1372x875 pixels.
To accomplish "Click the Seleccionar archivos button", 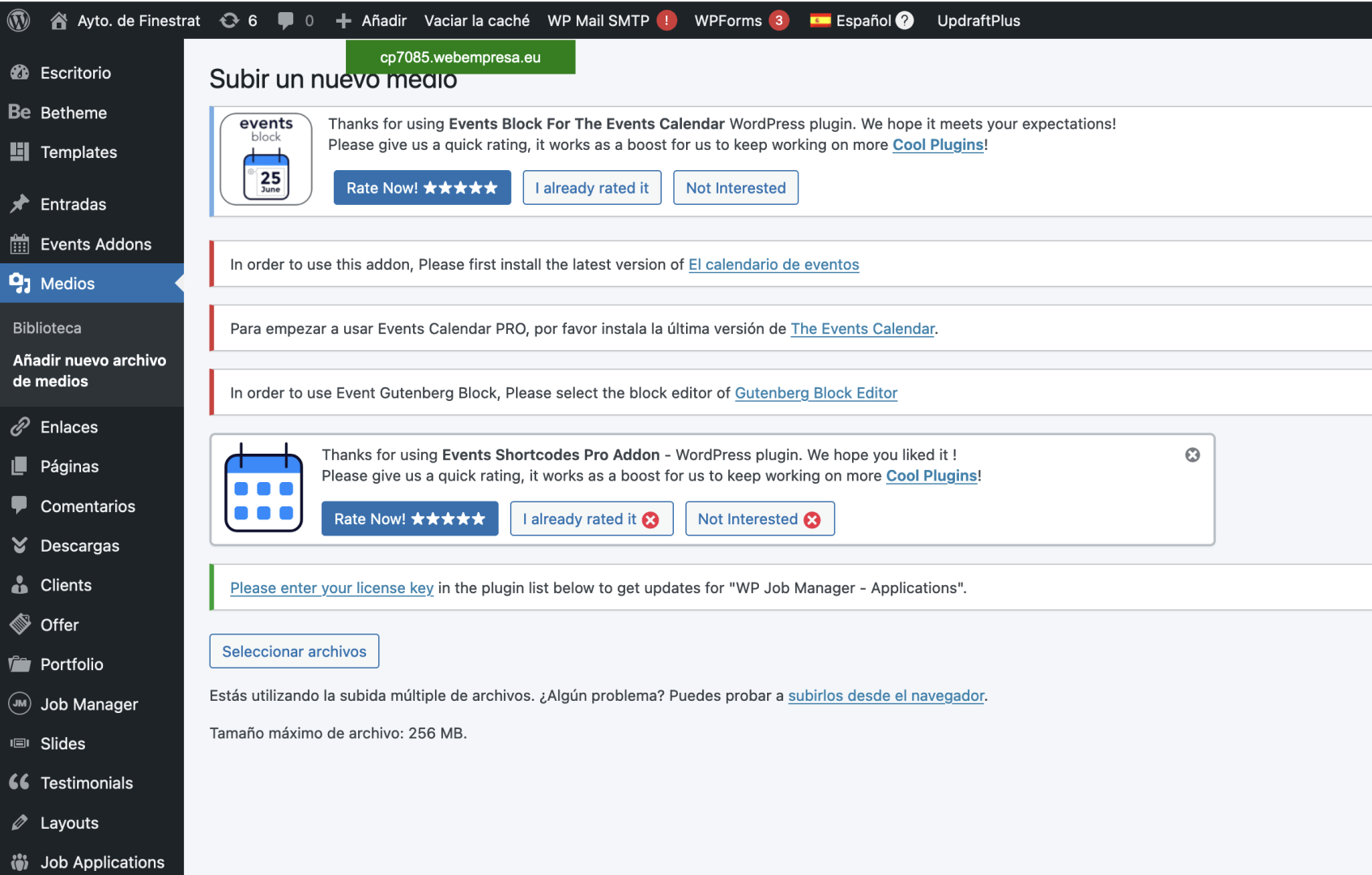I will click(294, 651).
